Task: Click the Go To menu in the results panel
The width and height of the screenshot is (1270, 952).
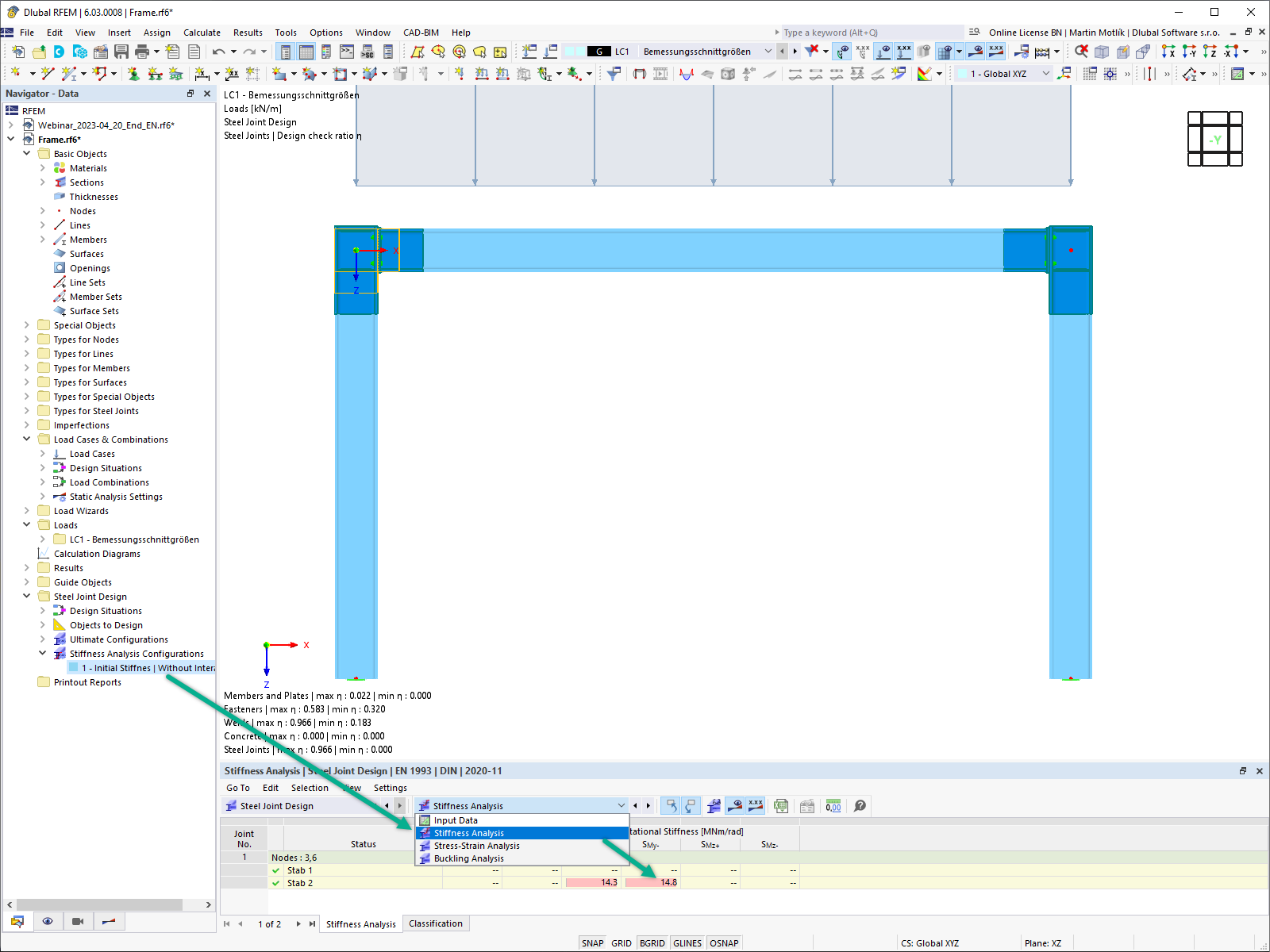Action: coord(237,787)
